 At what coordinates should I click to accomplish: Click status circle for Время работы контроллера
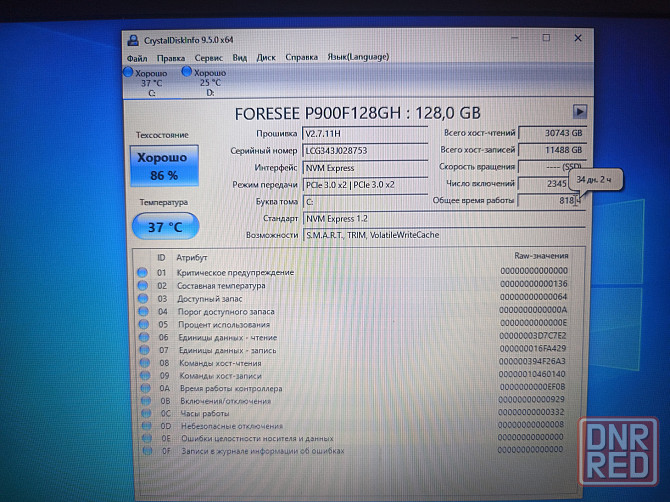[146, 388]
